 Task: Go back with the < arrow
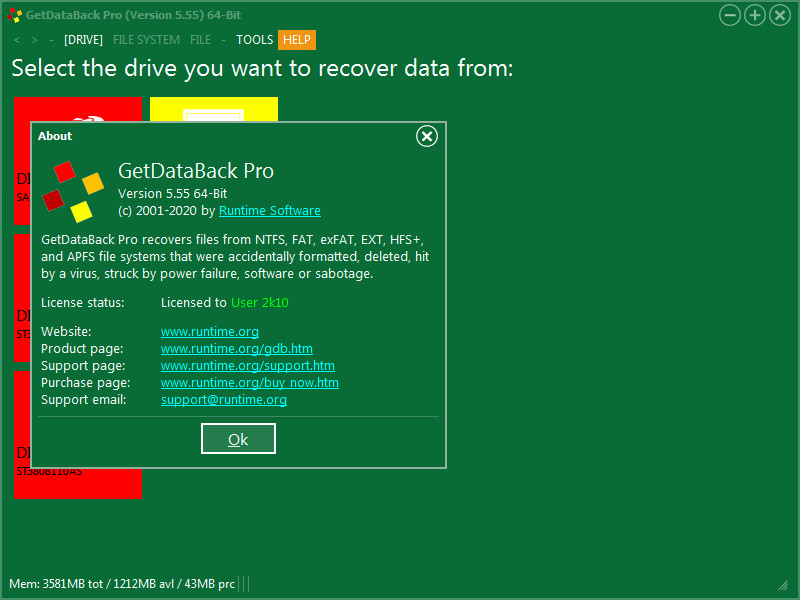(x=17, y=40)
